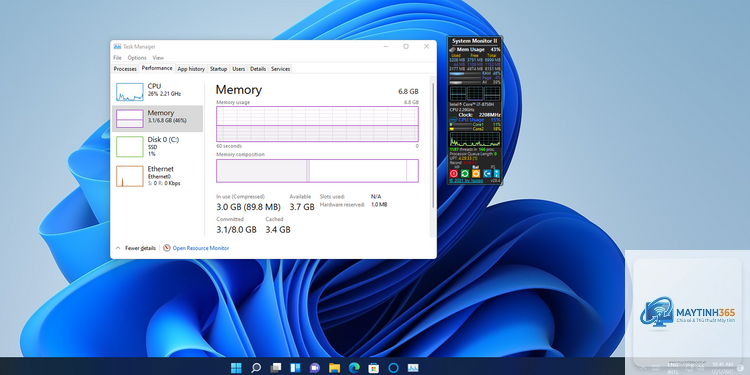The image size is (750, 375).
Task: Click the red power button in System Monitor
Action: [x=454, y=174]
